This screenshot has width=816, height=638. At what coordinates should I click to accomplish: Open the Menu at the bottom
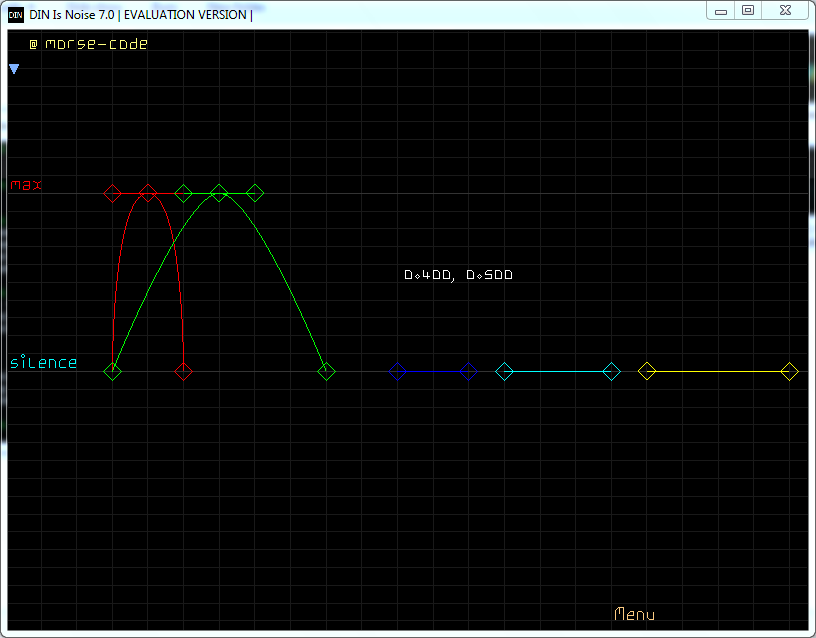(x=634, y=614)
